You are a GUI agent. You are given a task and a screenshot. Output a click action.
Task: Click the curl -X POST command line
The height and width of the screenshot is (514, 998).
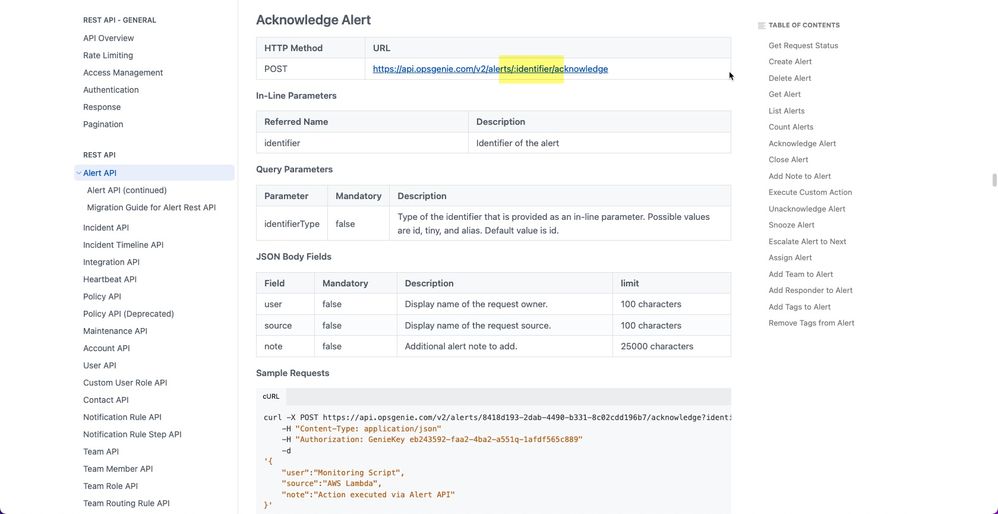pyautogui.click(x=497, y=418)
